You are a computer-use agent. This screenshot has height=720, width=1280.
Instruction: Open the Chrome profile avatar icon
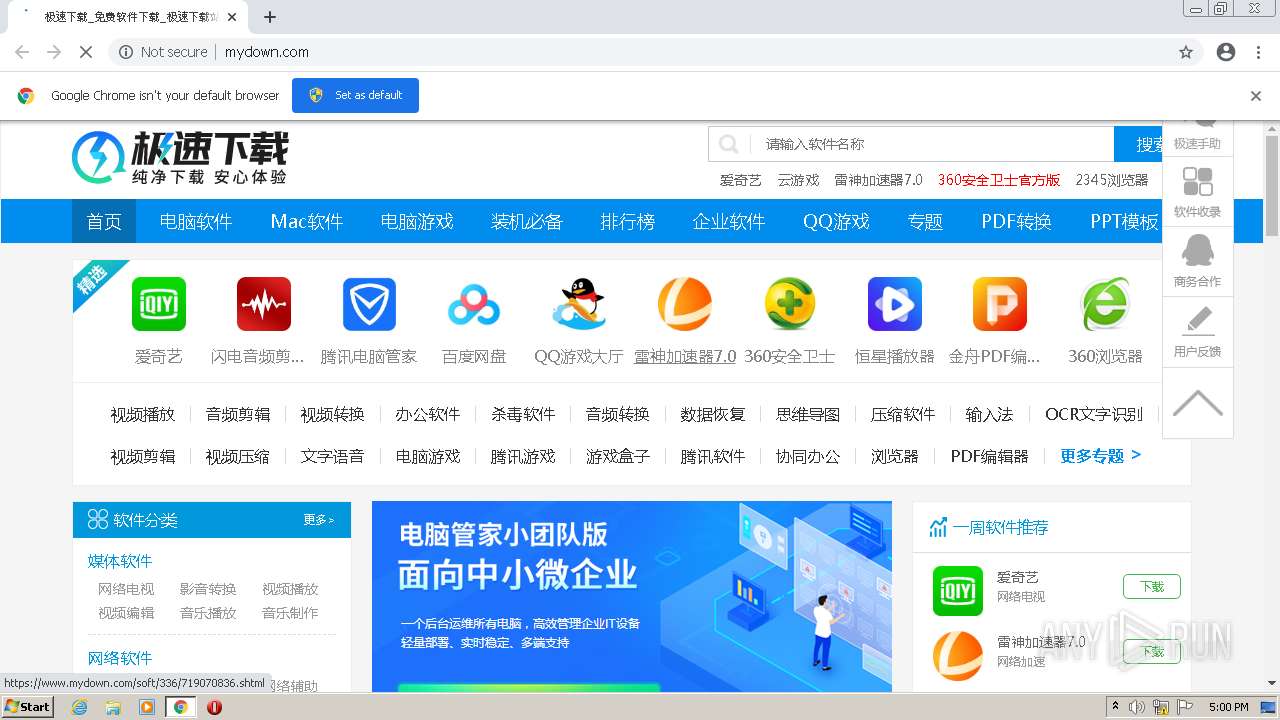(x=1226, y=52)
